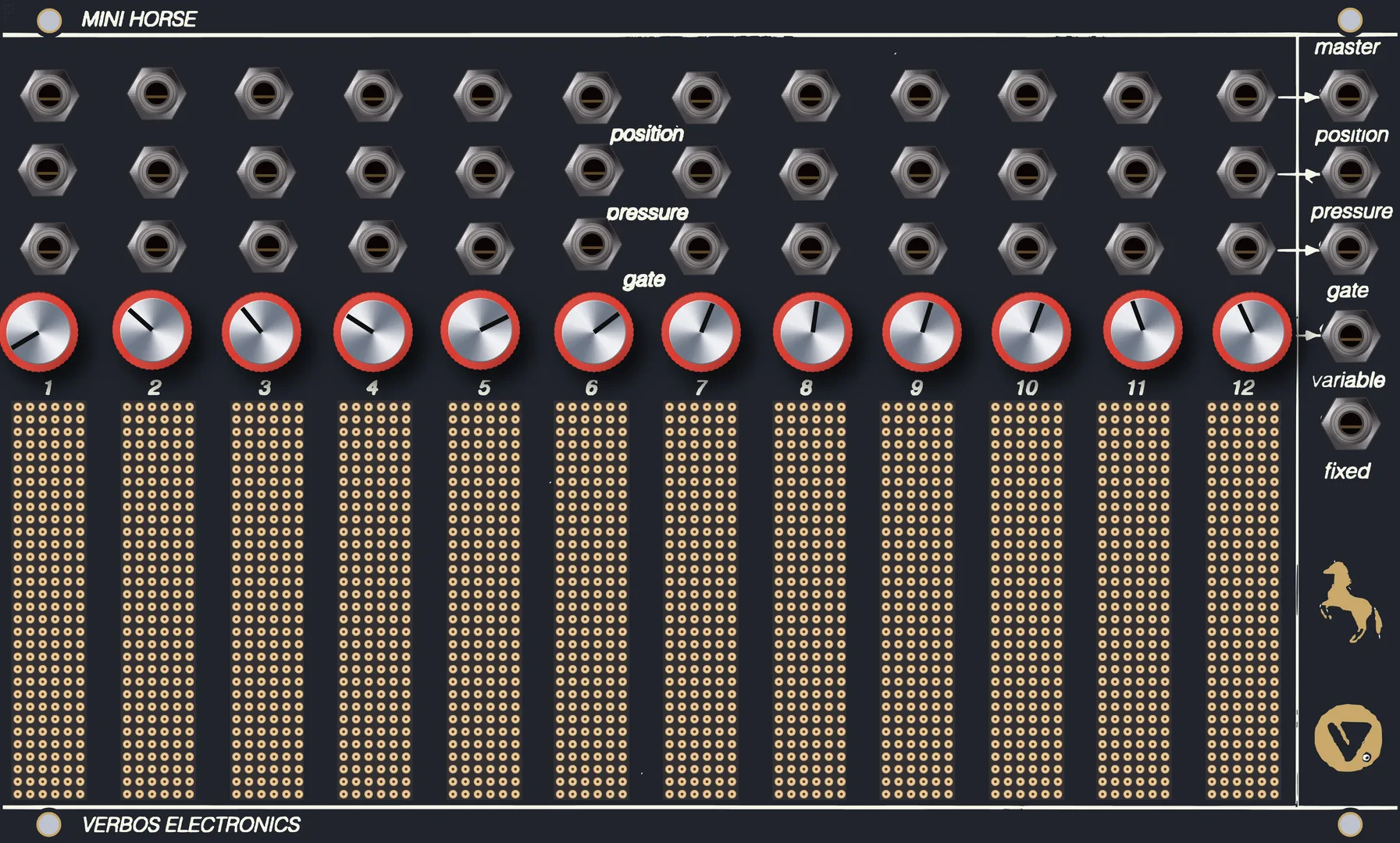Touch the gold dotted strip under 12

[x=1243, y=601]
